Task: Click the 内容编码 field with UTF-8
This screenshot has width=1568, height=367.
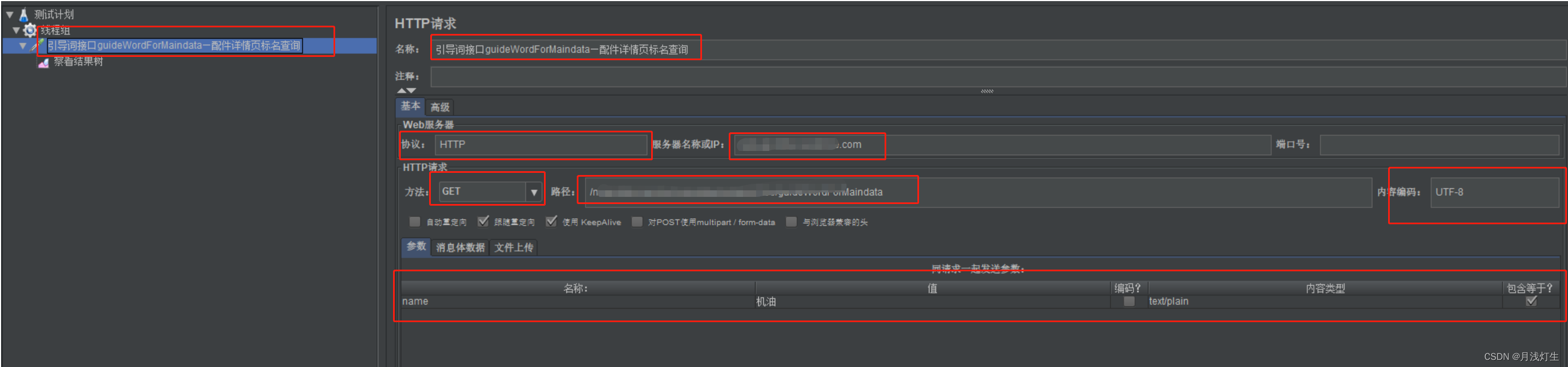Action: pos(1494,192)
